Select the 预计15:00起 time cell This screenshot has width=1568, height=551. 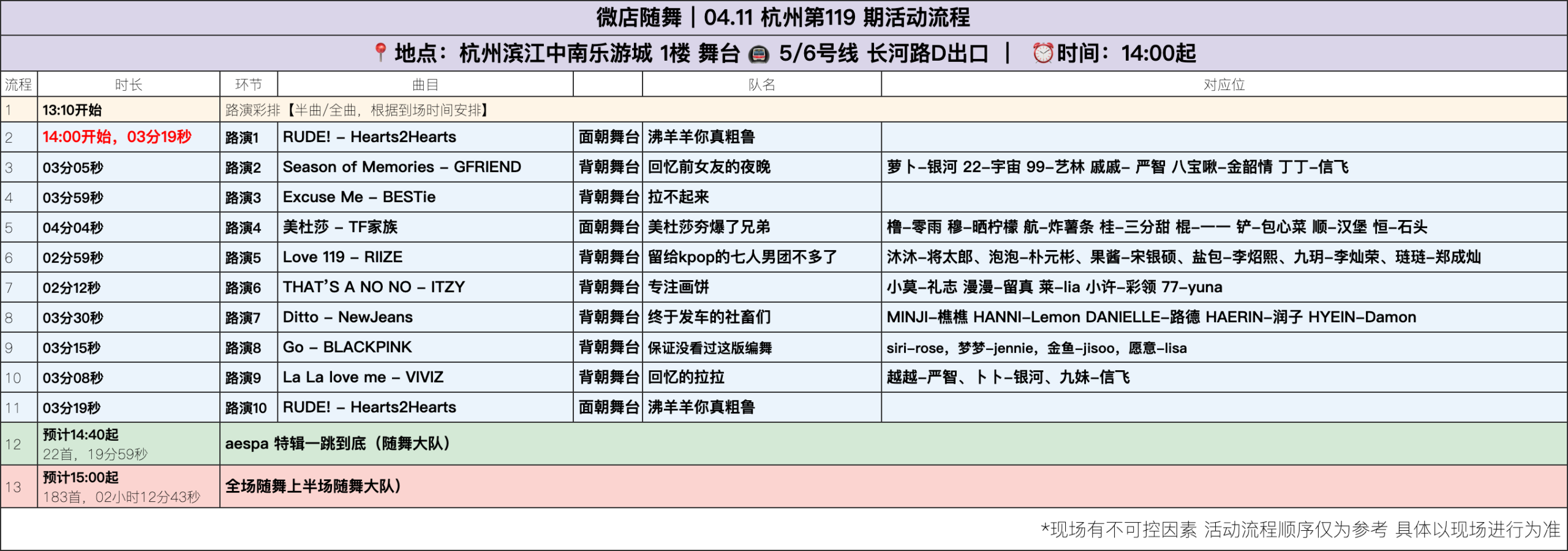81,477
